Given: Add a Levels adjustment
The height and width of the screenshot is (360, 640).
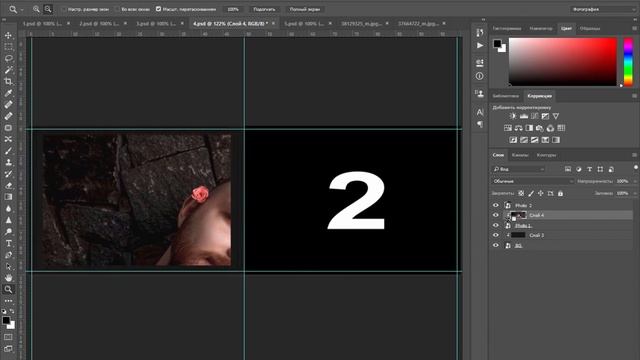Looking at the screenshot, I should pos(524,116).
